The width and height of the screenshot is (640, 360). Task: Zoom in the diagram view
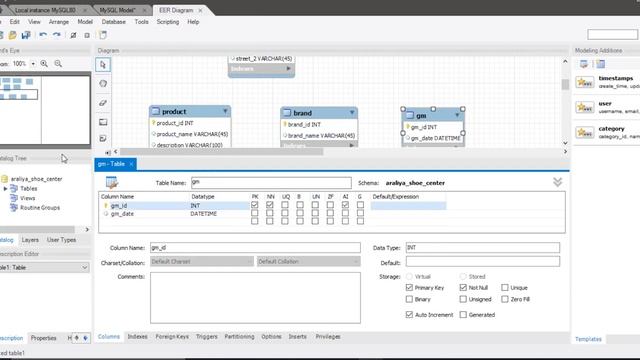[44, 64]
